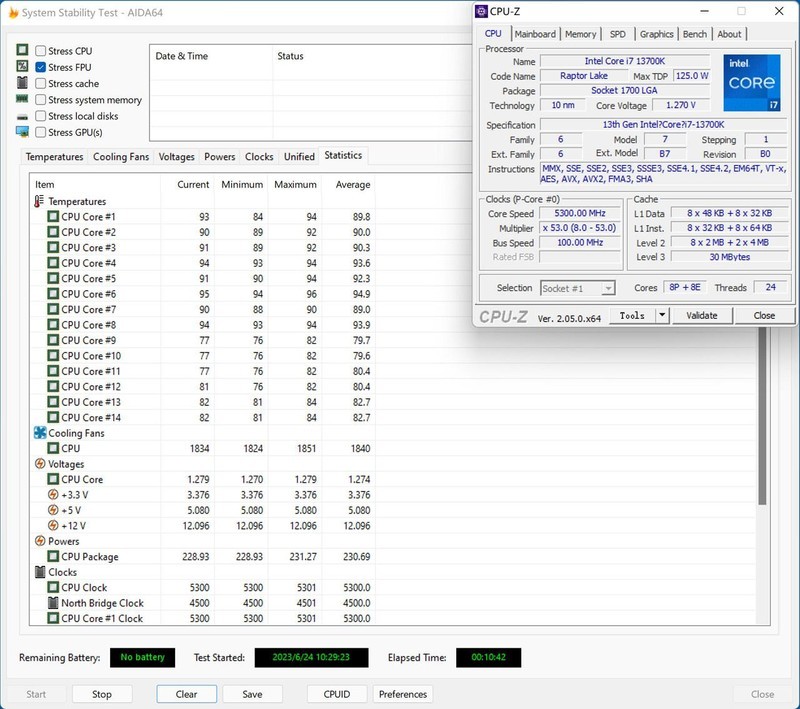This screenshot has height=709, width=800.
Task: Click the +12 V voltage icon
Action: click(53, 526)
